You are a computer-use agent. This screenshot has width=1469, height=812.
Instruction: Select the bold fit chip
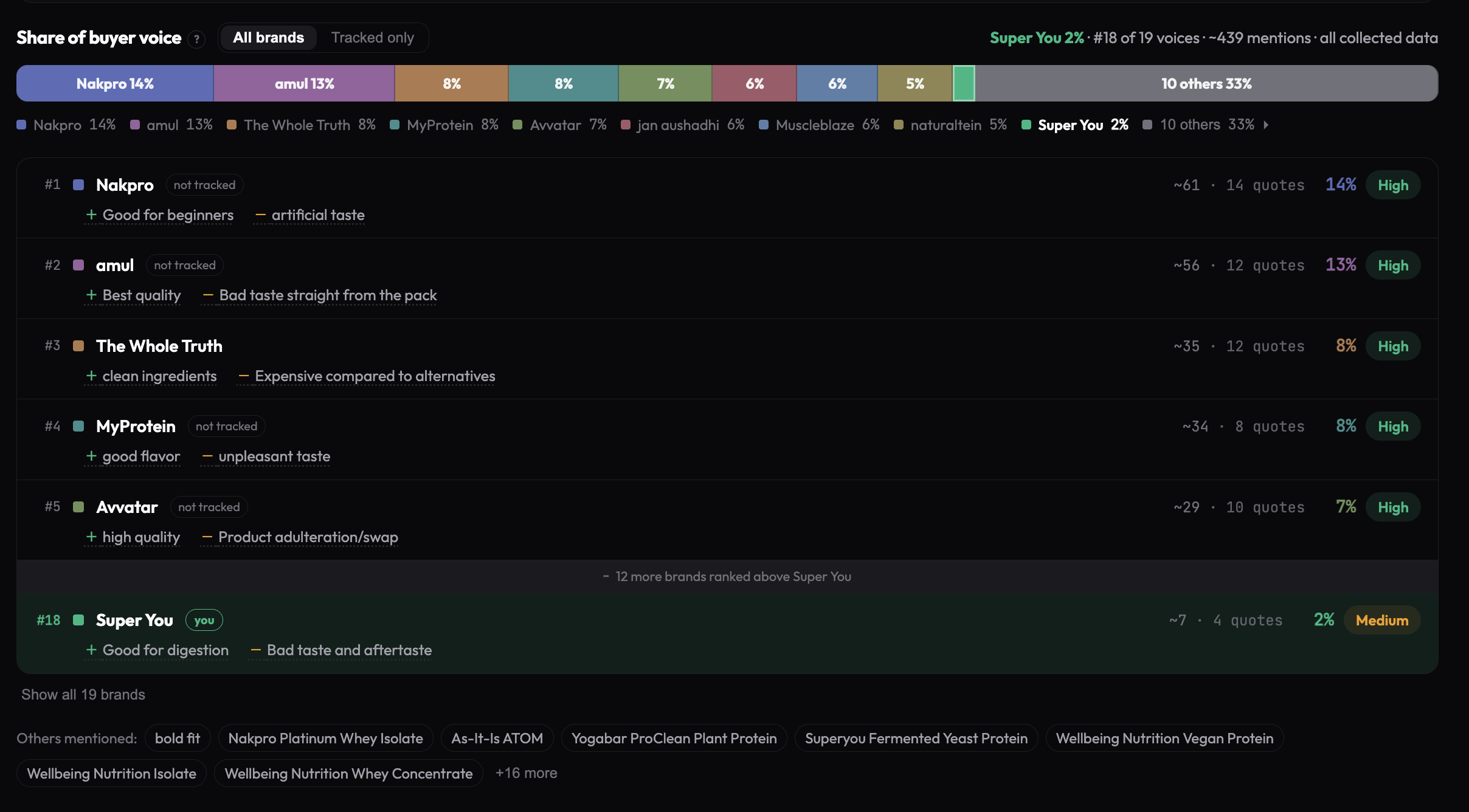(178, 738)
